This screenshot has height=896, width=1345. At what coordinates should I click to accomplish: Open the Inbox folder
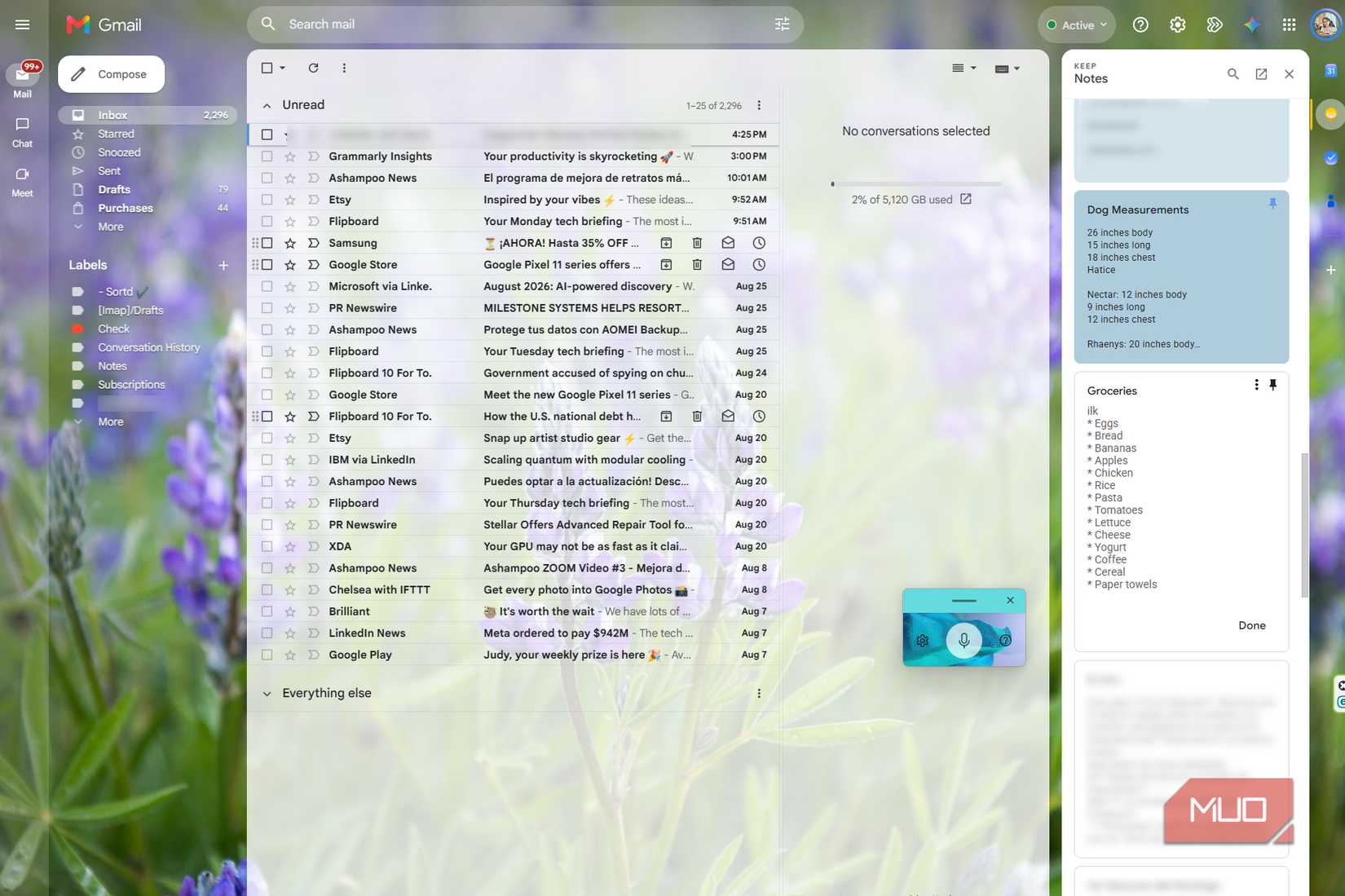pyautogui.click(x=148, y=115)
